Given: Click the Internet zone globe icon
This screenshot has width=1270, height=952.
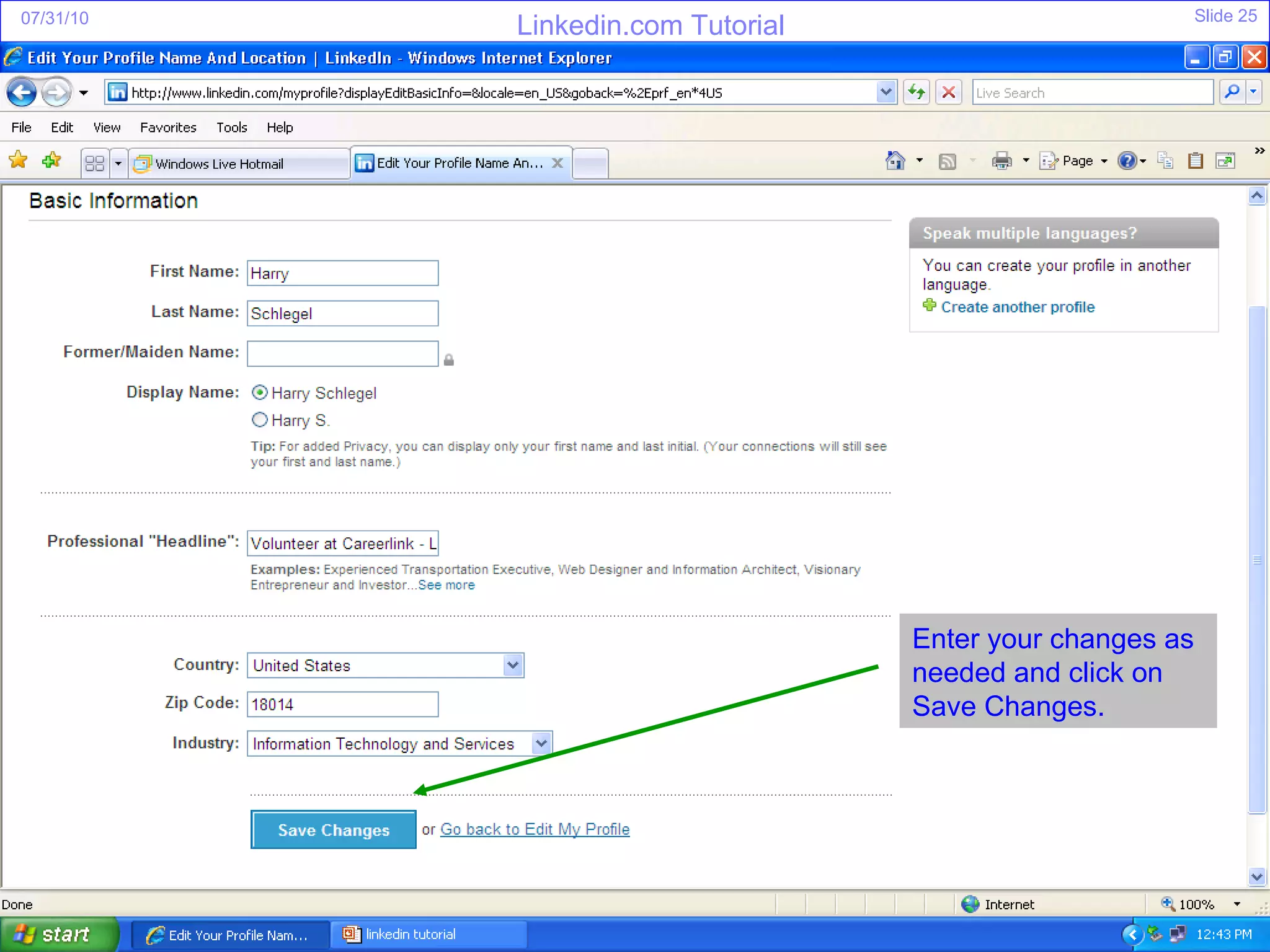Looking at the screenshot, I should coord(970,904).
